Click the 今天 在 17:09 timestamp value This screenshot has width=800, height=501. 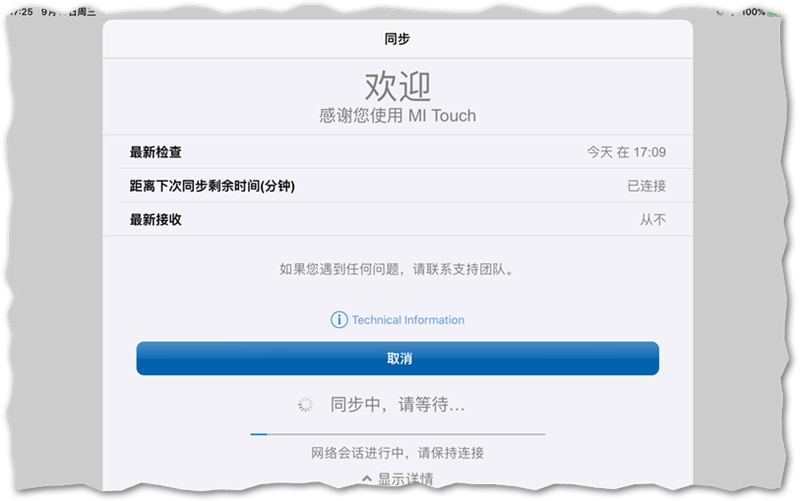point(626,152)
